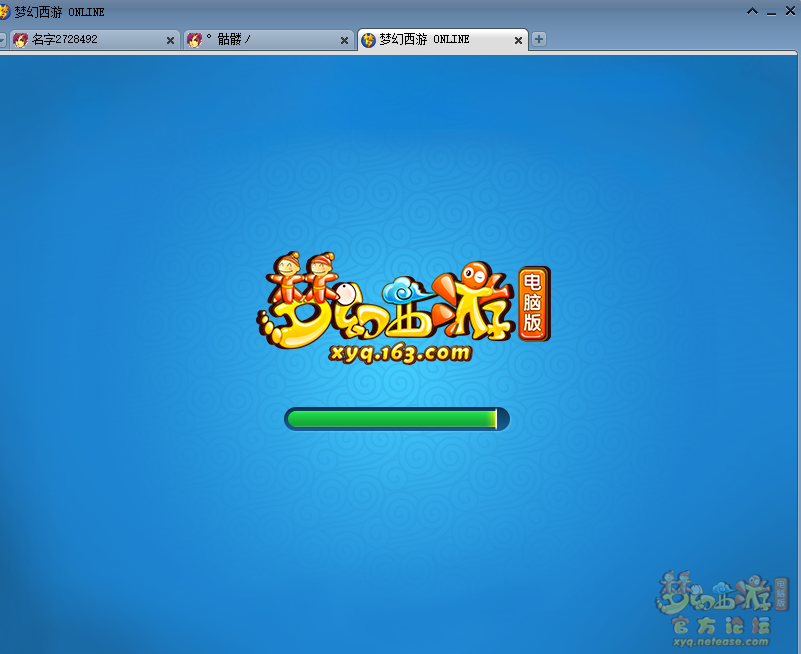The image size is (801, 654).
Task: Click the red 电脑版 badge beside the logo
Action: pyautogui.click(x=534, y=303)
